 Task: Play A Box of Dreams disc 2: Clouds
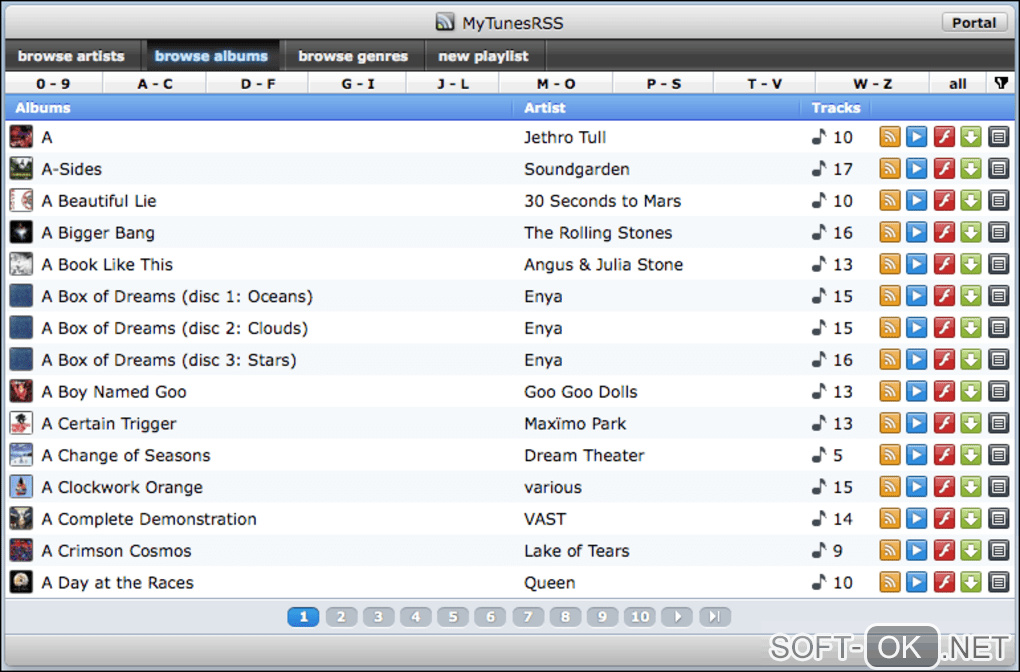tap(917, 328)
